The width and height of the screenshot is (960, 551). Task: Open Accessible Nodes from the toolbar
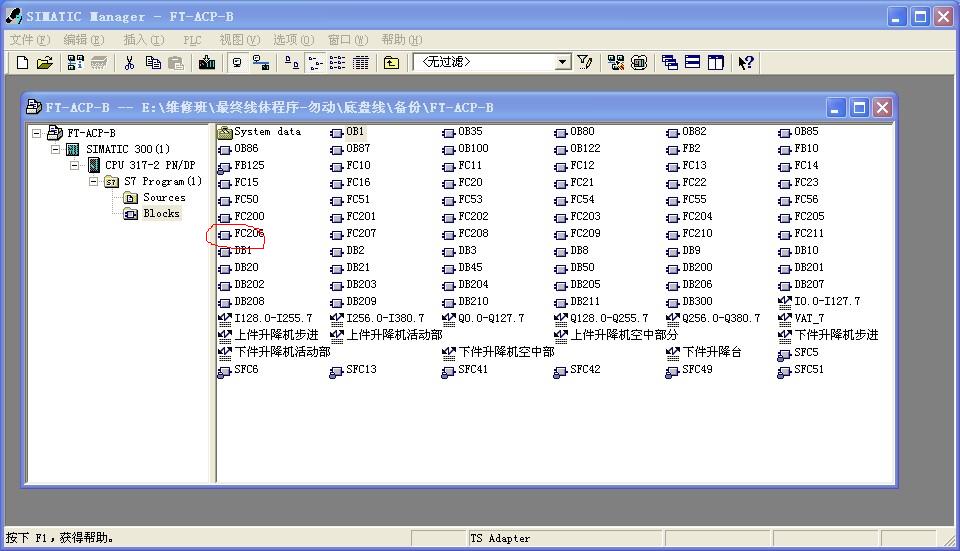pos(76,62)
